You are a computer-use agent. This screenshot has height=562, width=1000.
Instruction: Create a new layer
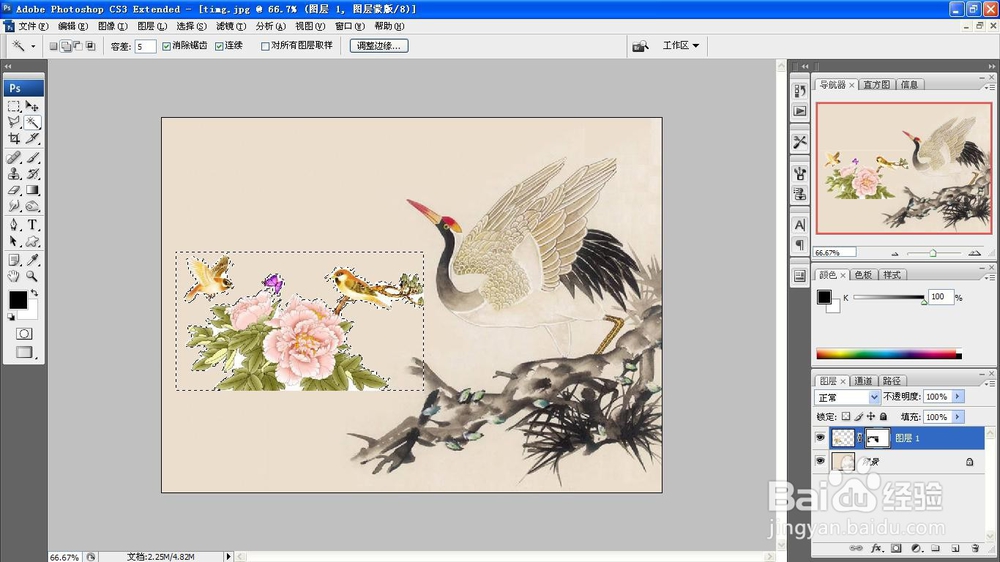[x=955, y=548]
